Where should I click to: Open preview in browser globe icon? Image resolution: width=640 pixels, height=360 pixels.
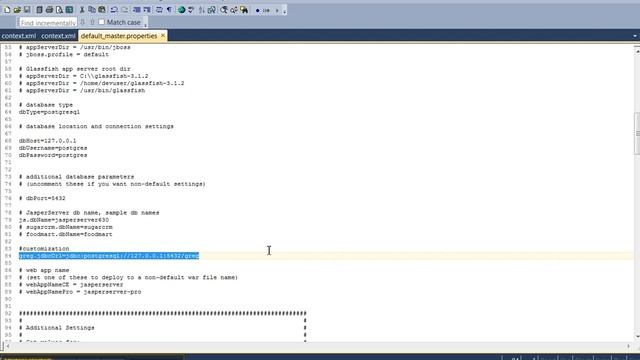point(182,9)
